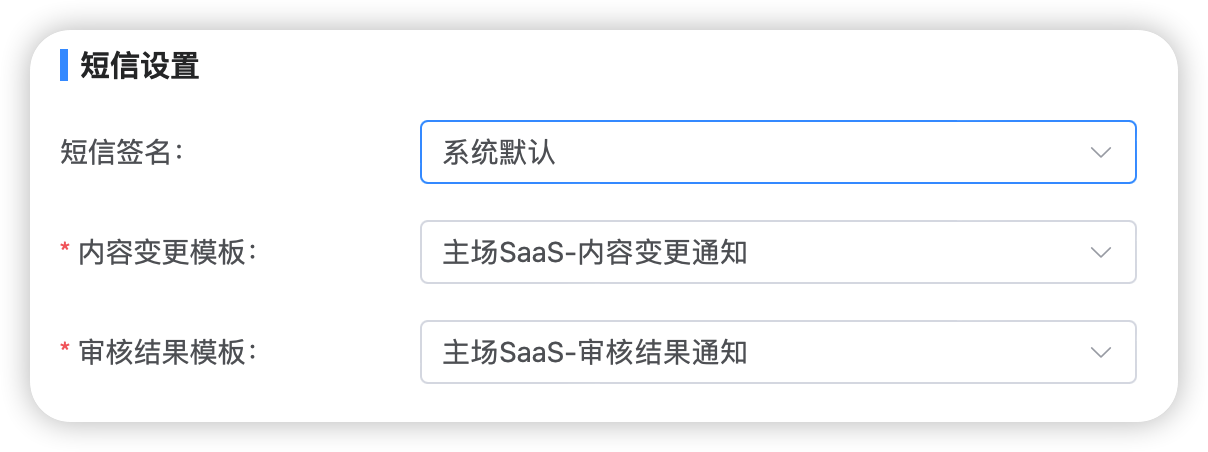Click the blue bar beside 短信设置
This screenshot has height=452, width=1208.
pos(64,66)
